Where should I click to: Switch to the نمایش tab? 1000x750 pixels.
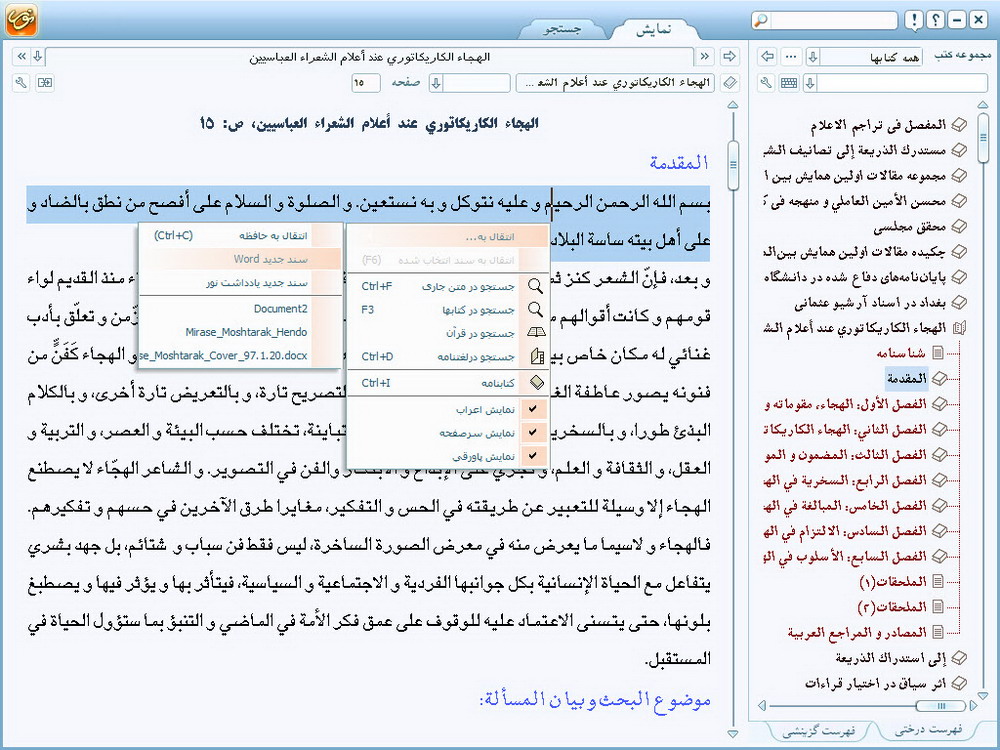(x=654, y=29)
